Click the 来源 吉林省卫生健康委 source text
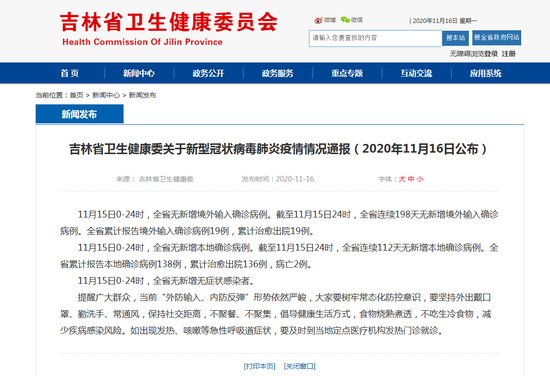550x376 pixels. point(155,179)
